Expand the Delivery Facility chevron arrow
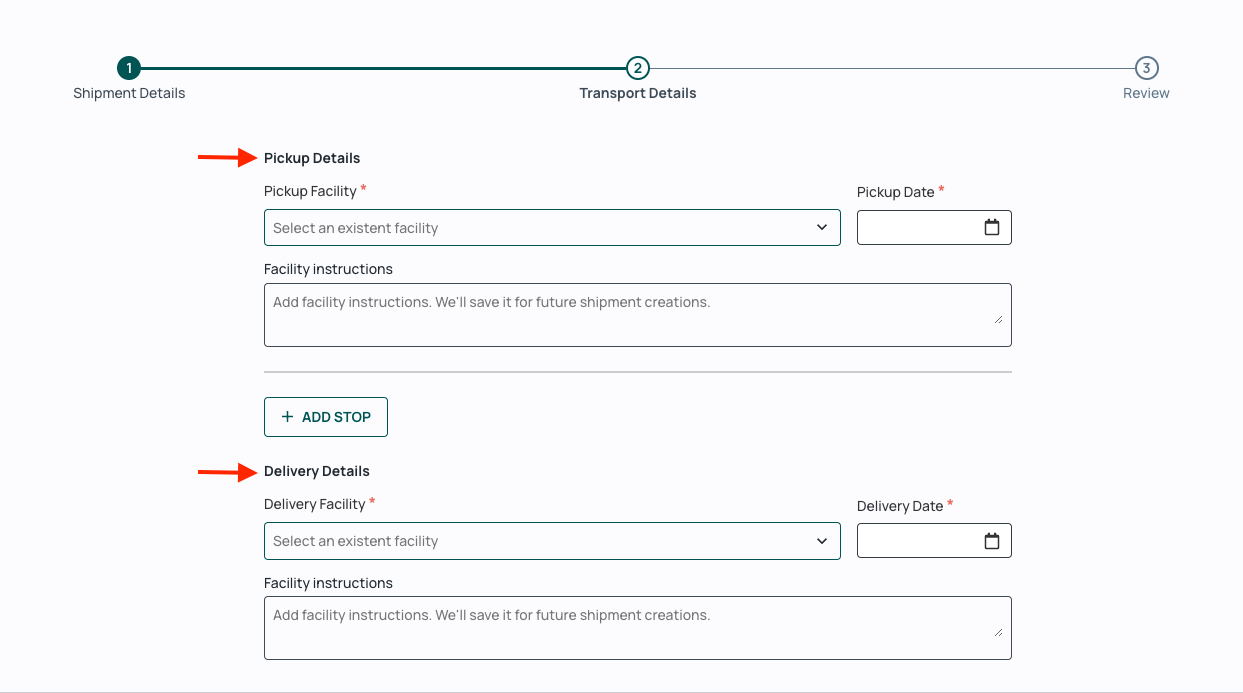The image size is (1243, 693). click(821, 541)
